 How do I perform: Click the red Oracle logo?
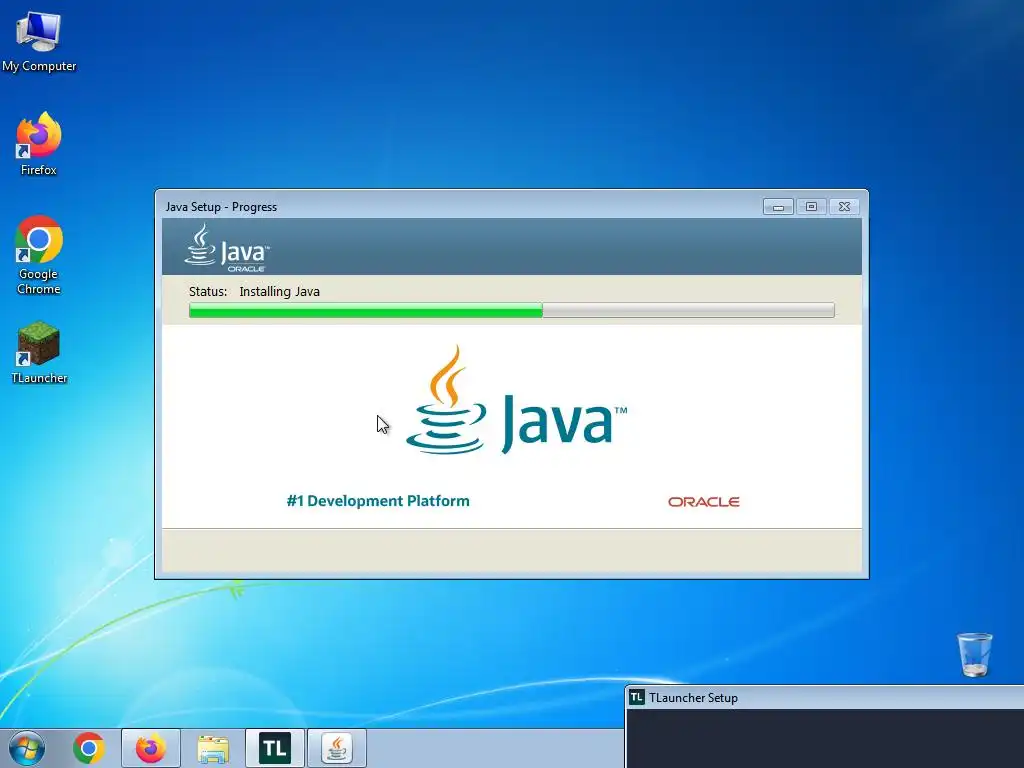[703, 502]
